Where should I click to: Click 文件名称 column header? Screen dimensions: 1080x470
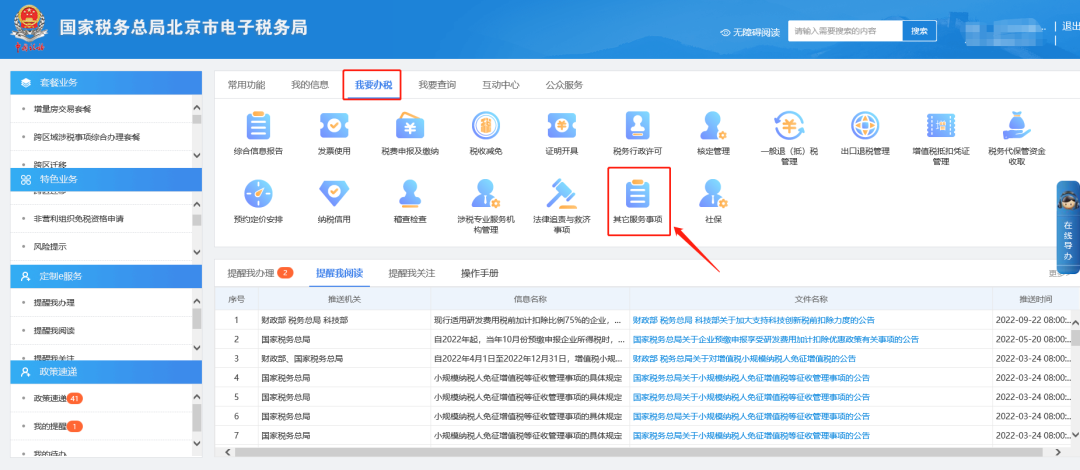pyautogui.click(x=811, y=299)
